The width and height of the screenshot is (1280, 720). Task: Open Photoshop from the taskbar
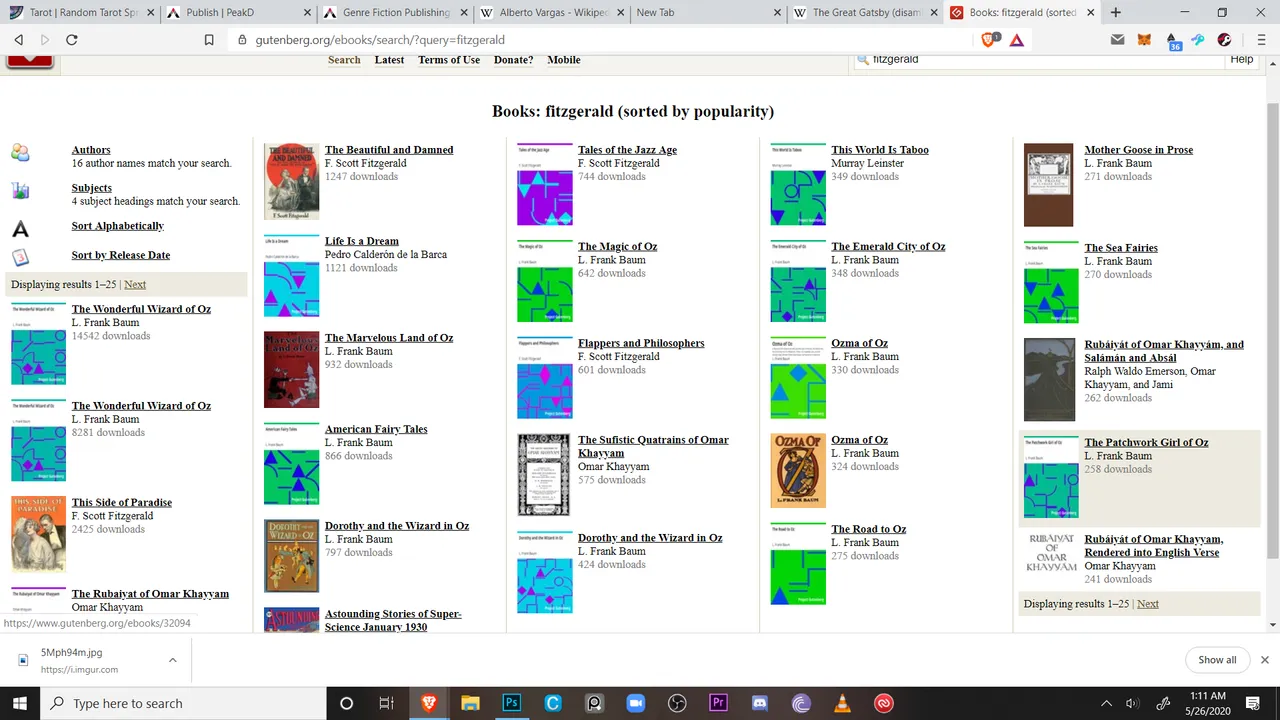511,703
